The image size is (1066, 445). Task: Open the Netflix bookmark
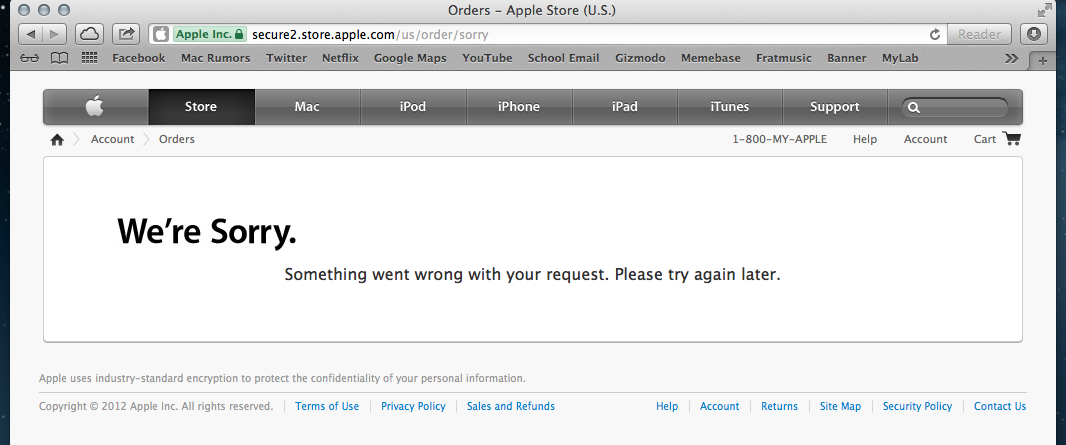(340, 58)
